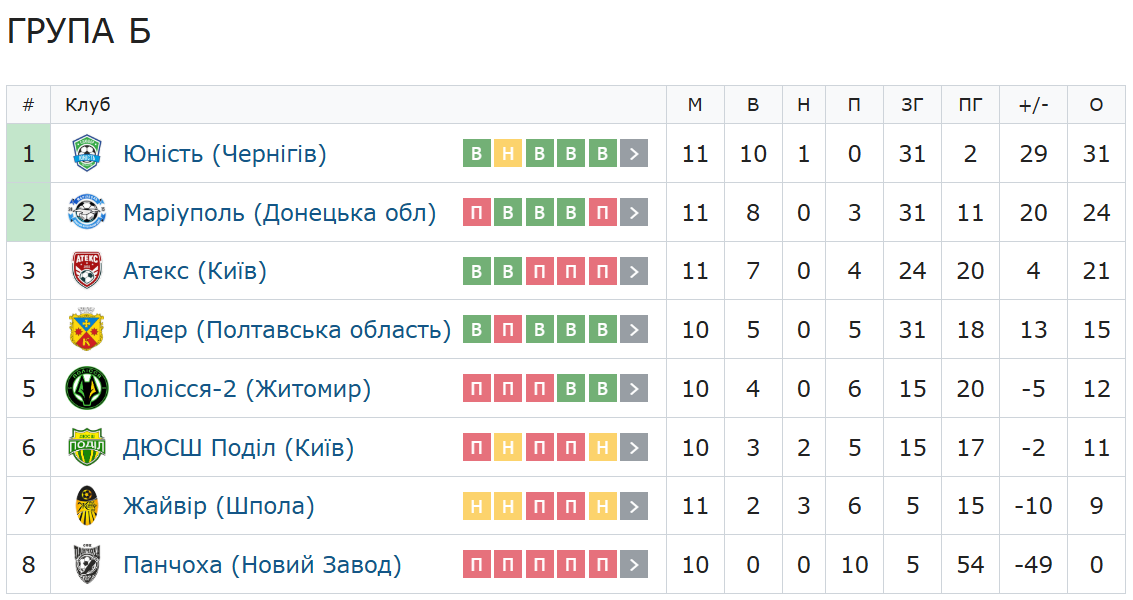Click the Маріуполь club crest icon
This screenshot has width=1133, height=600.
point(87,213)
